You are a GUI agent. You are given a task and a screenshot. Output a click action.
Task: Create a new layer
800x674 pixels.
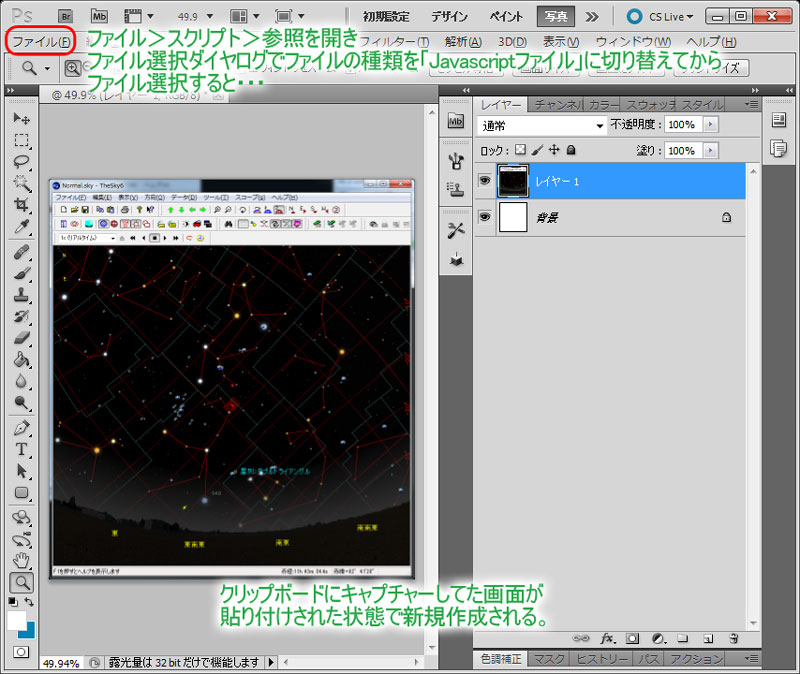point(708,638)
